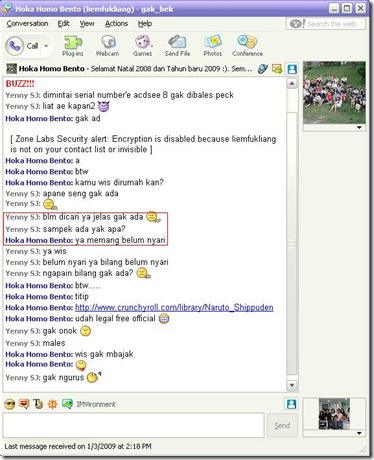Click the chat scrollbar down arrow
The width and height of the screenshot is (374, 460).
pos(292,385)
